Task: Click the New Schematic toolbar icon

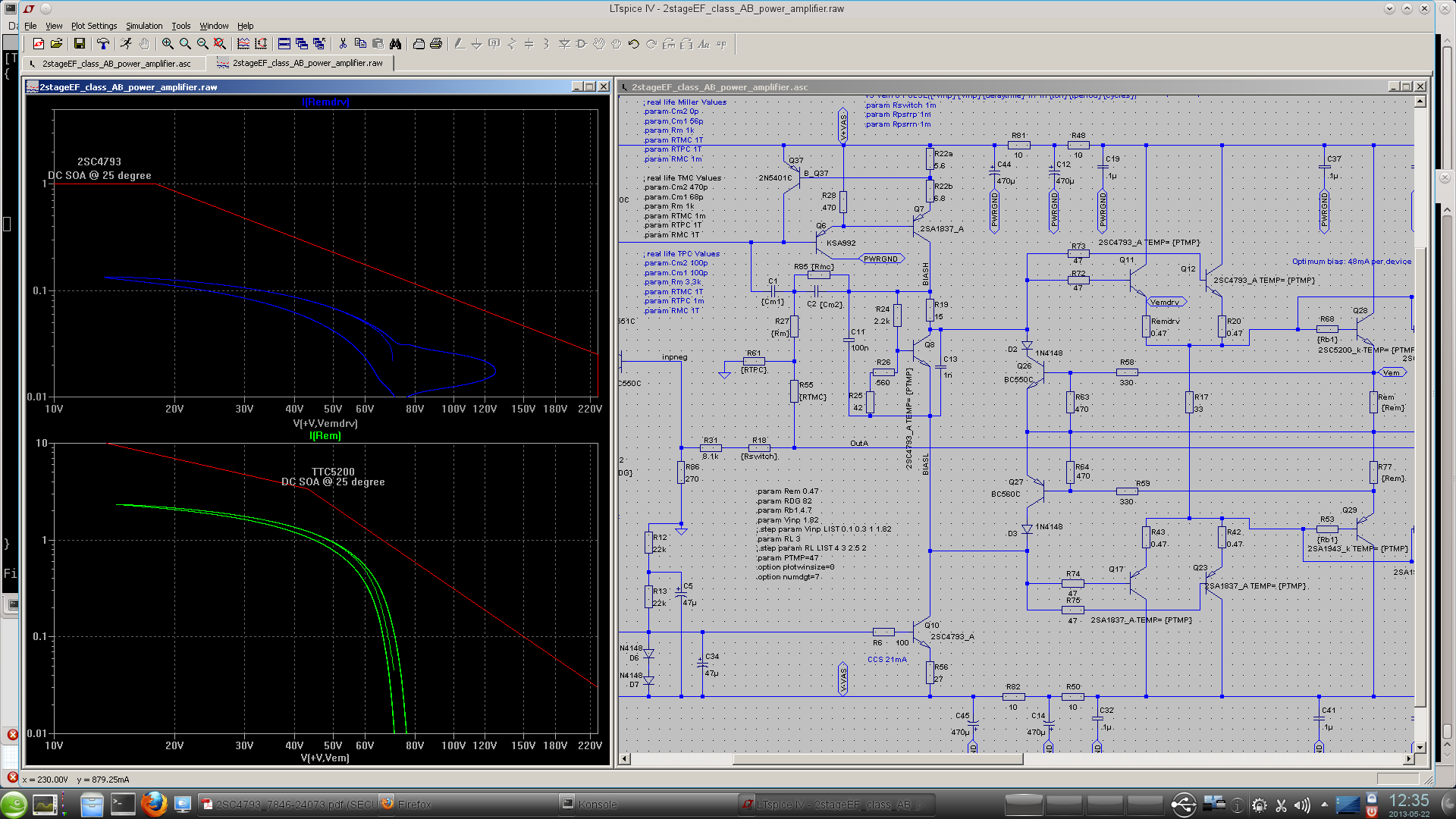Action: pyautogui.click(x=39, y=44)
